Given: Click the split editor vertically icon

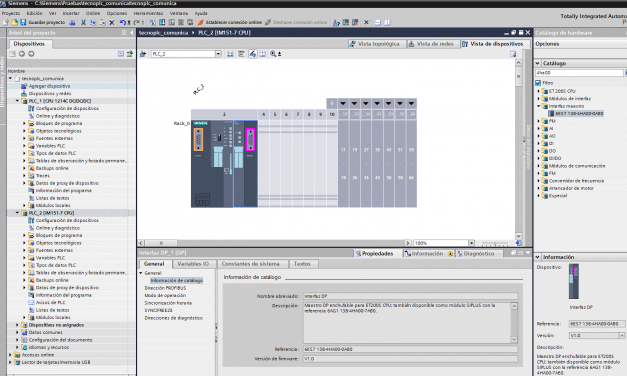Looking at the screenshot, I should [x=387, y=22].
